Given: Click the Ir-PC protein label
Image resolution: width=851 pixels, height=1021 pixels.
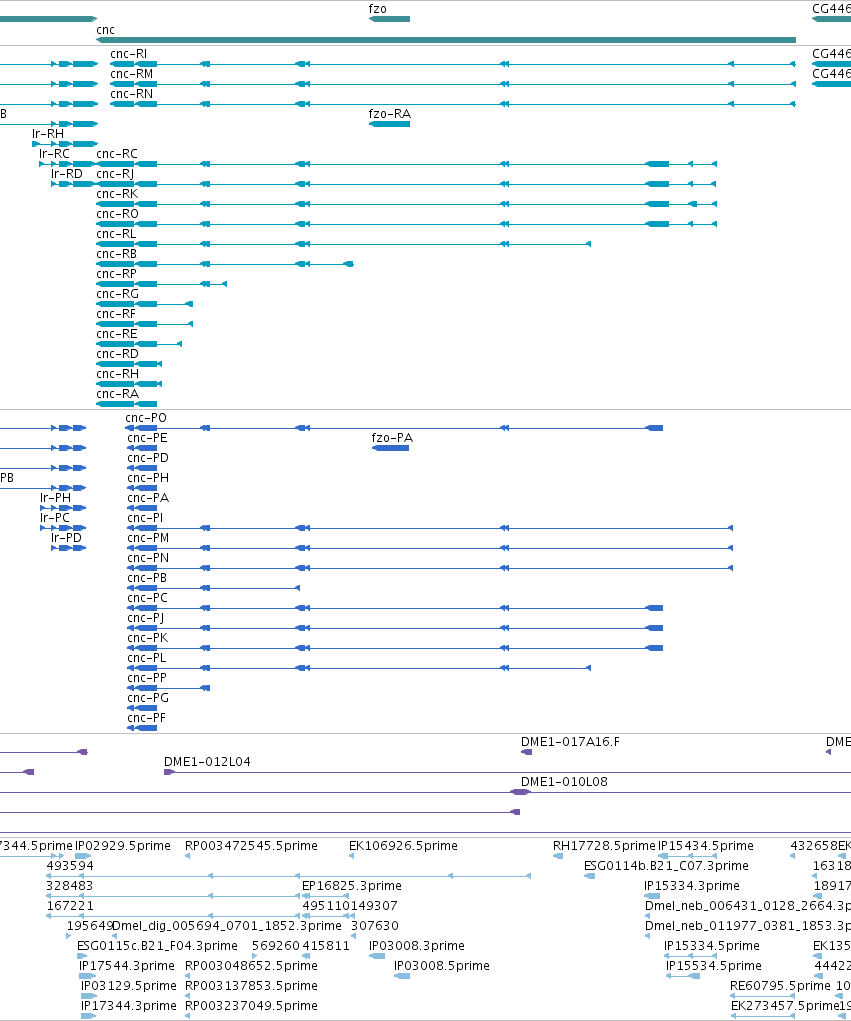Looking at the screenshot, I should click(55, 518).
